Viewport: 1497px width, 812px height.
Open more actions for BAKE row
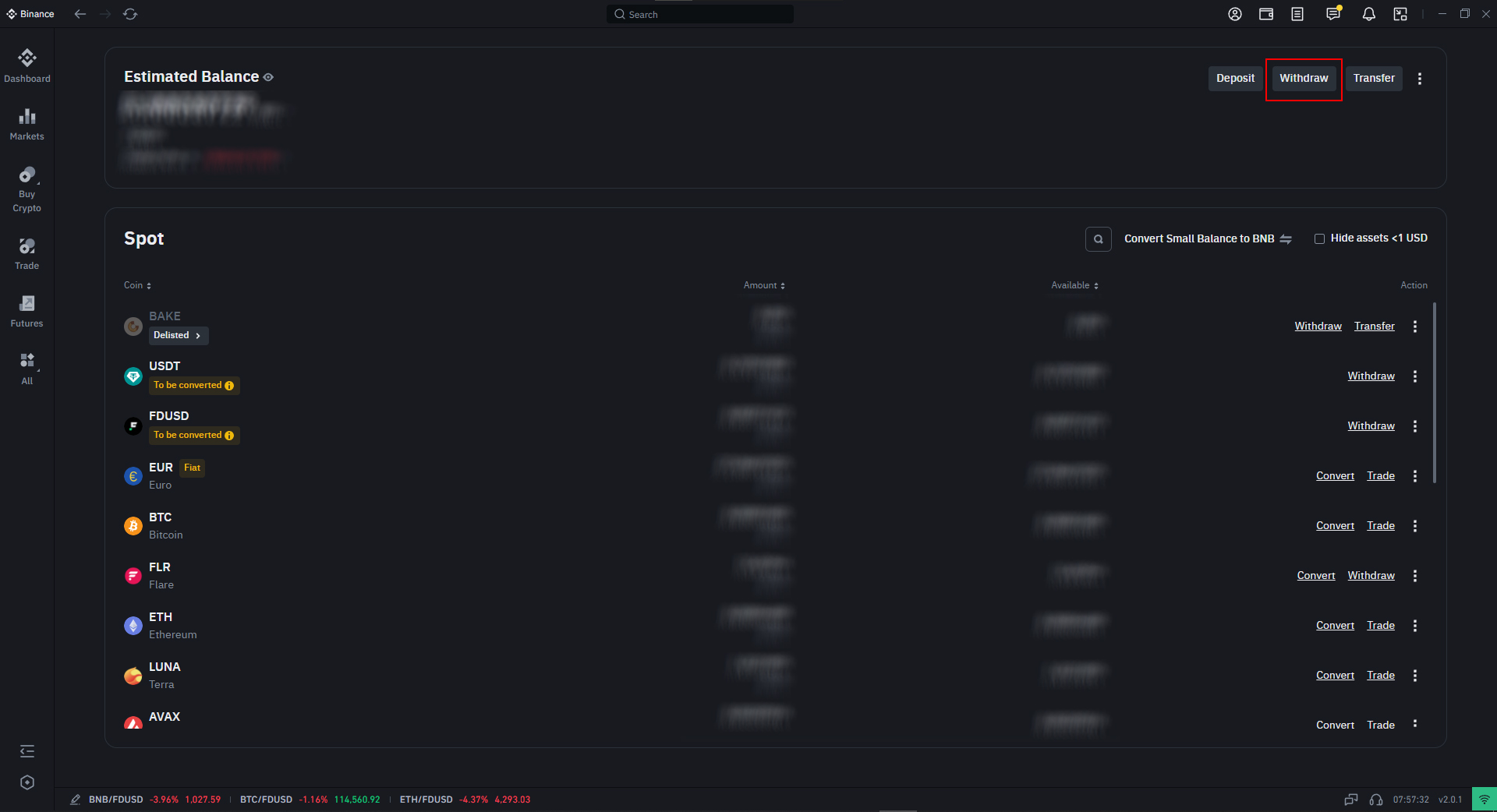click(1415, 327)
